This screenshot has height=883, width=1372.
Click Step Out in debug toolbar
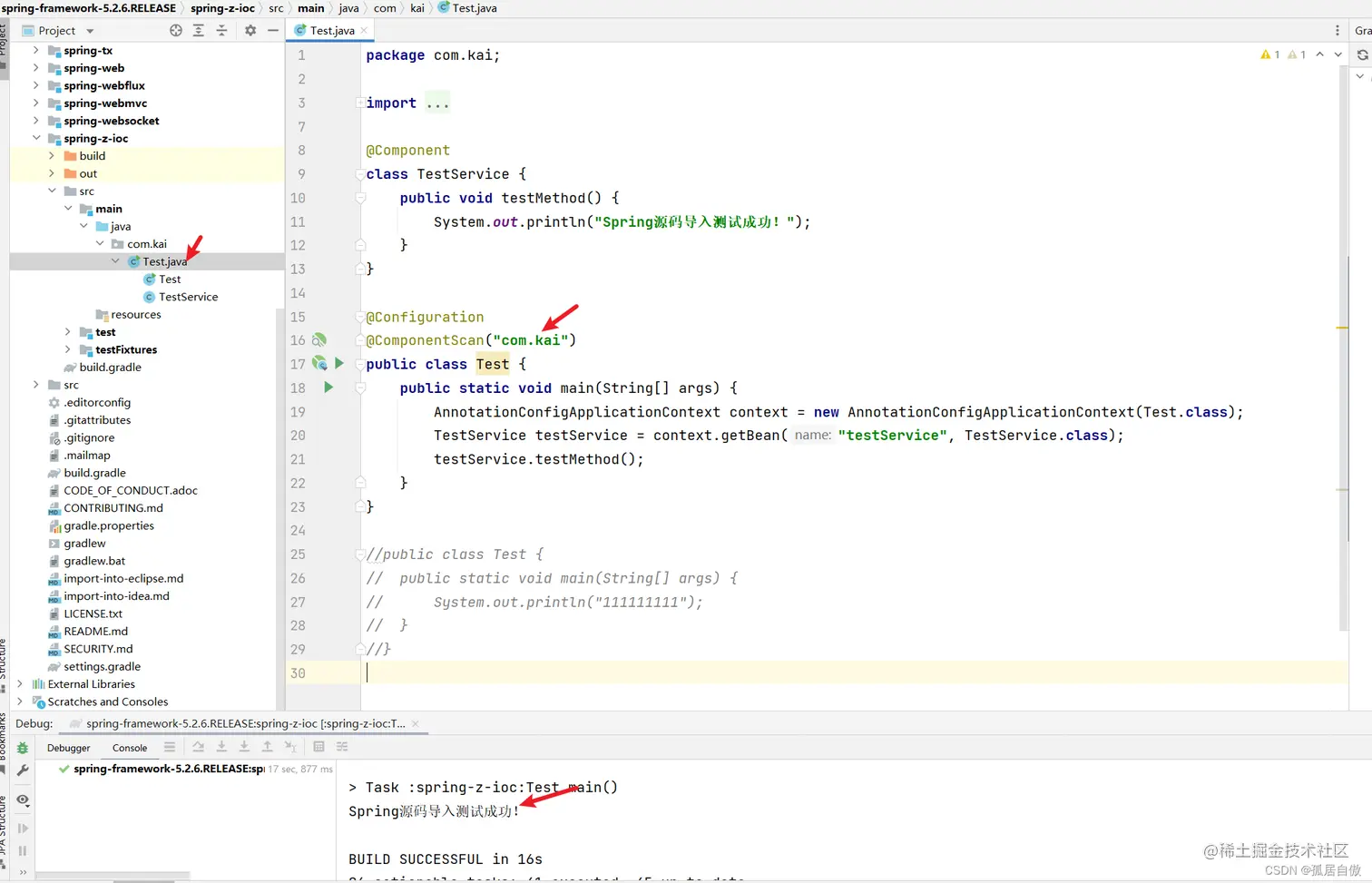(267, 747)
